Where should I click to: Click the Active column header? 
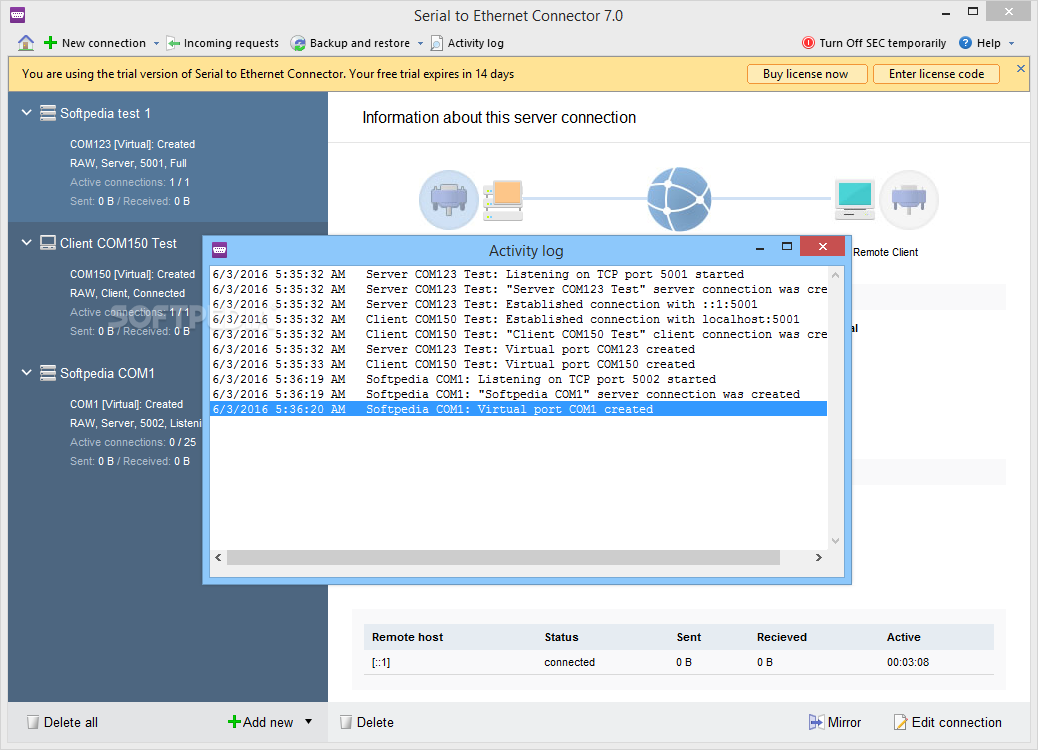(904, 637)
